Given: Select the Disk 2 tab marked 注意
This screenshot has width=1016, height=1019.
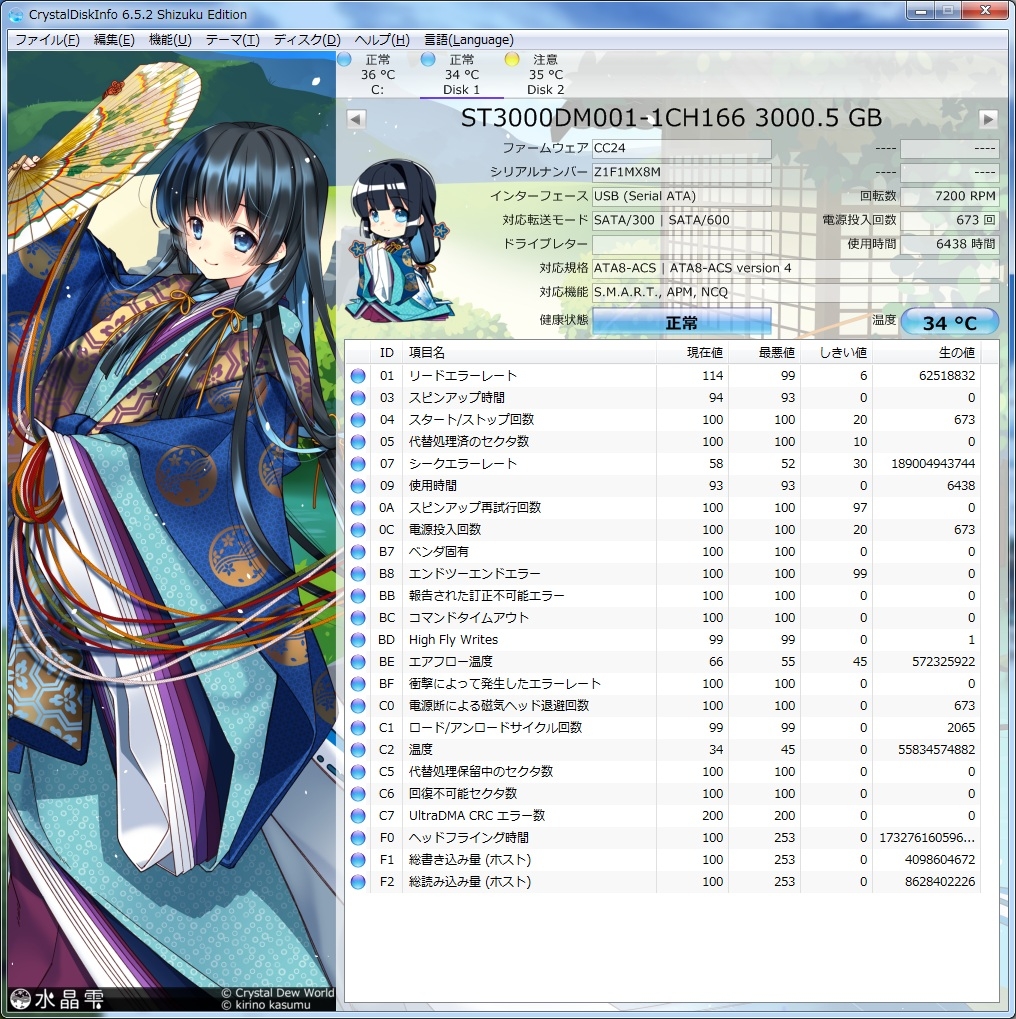Looking at the screenshot, I should tap(545, 74).
